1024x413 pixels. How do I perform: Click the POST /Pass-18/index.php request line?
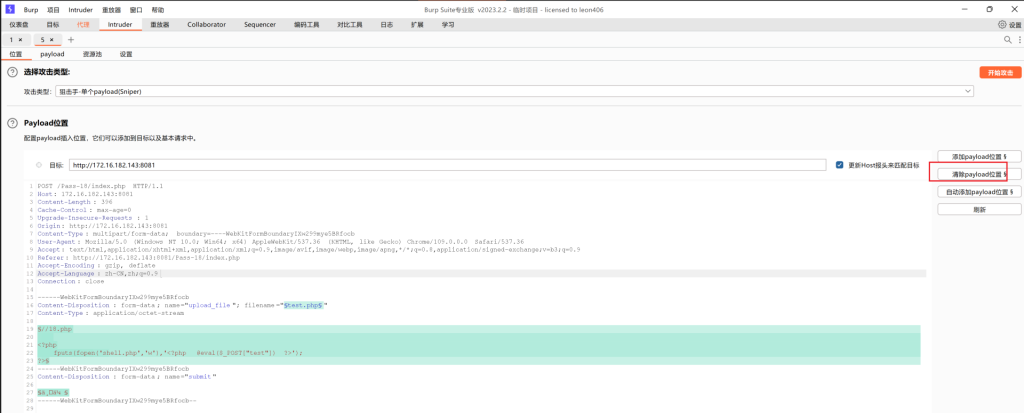tap(100, 186)
